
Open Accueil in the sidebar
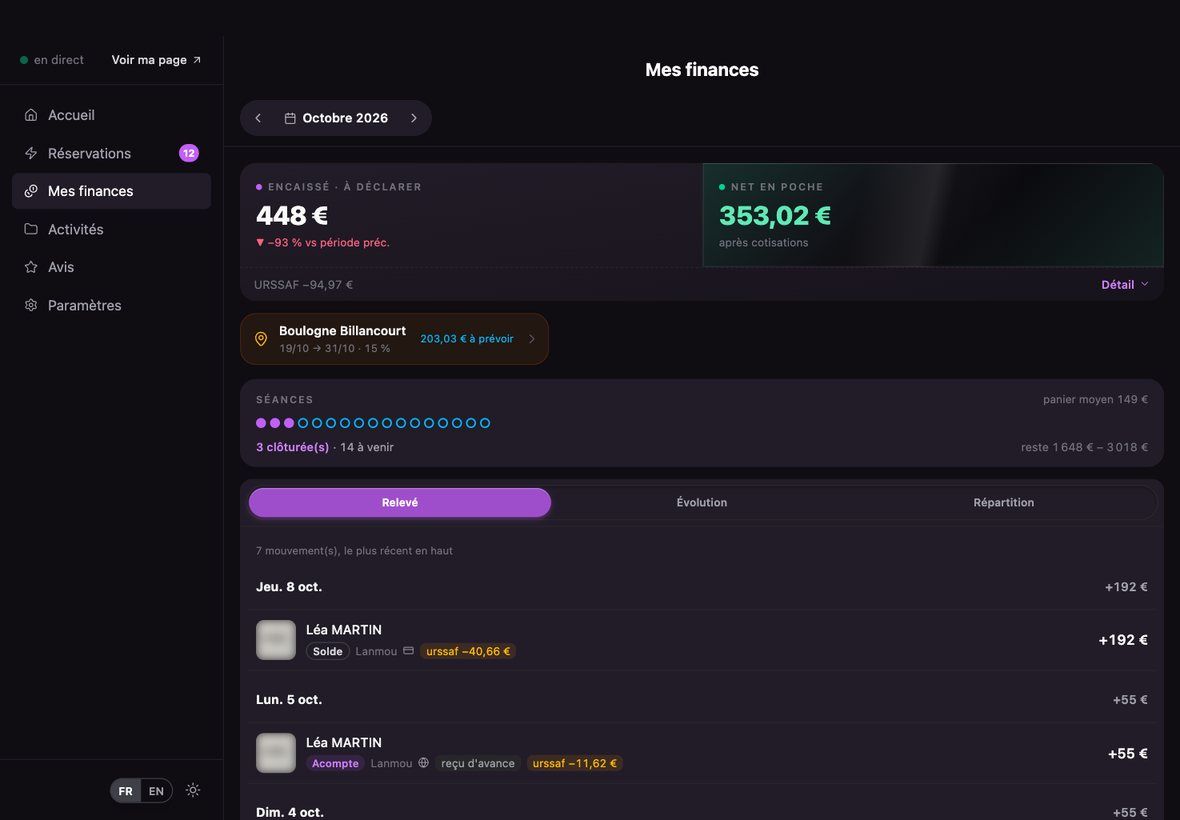111,115
